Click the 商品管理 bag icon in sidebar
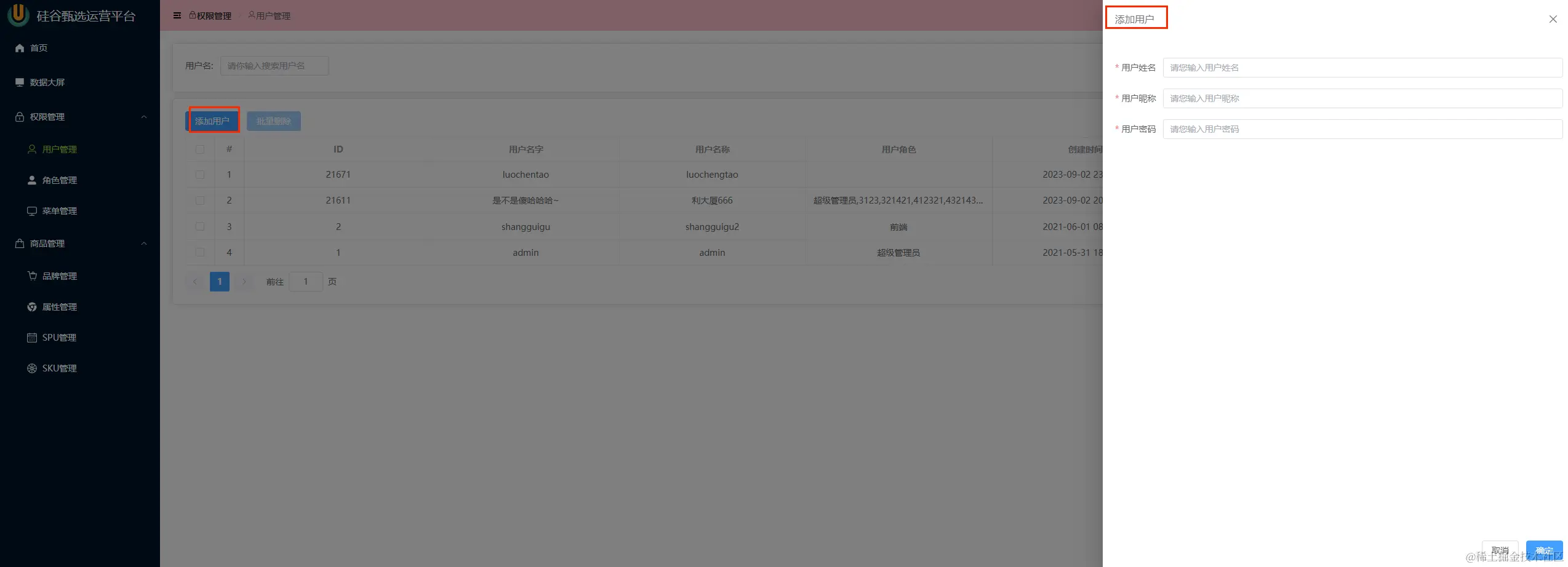 [20, 243]
